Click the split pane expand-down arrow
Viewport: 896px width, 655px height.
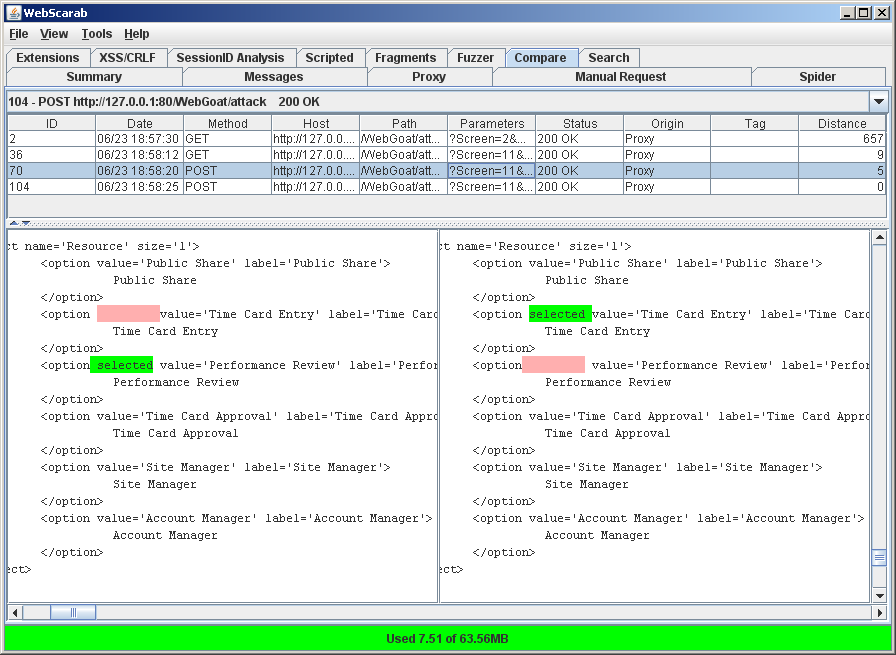[x=26, y=223]
